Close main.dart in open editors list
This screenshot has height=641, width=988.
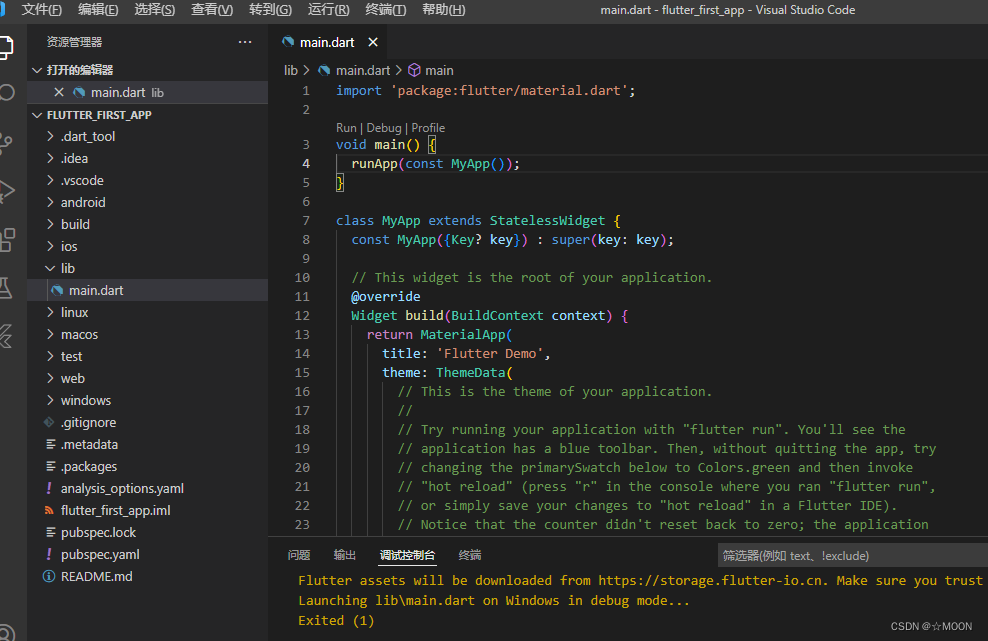(x=59, y=92)
